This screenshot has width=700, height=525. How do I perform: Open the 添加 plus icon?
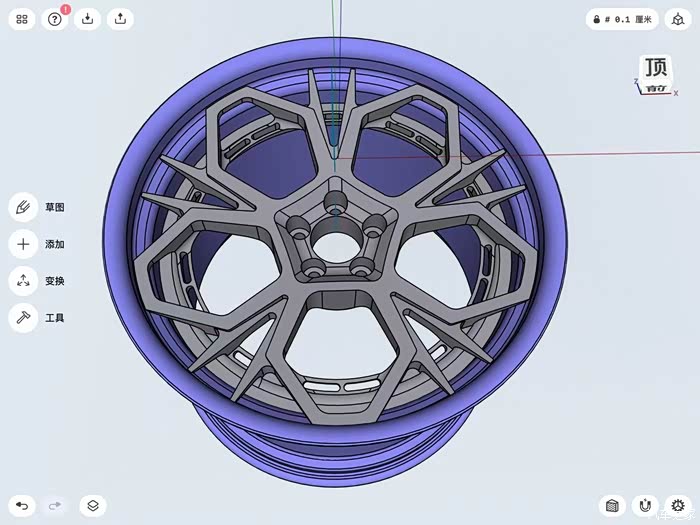(x=23, y=244)
